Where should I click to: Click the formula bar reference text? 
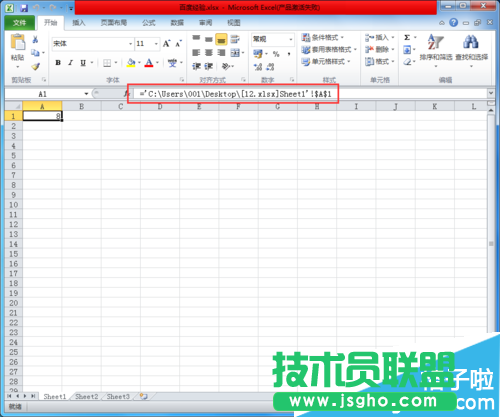point(235,94)
